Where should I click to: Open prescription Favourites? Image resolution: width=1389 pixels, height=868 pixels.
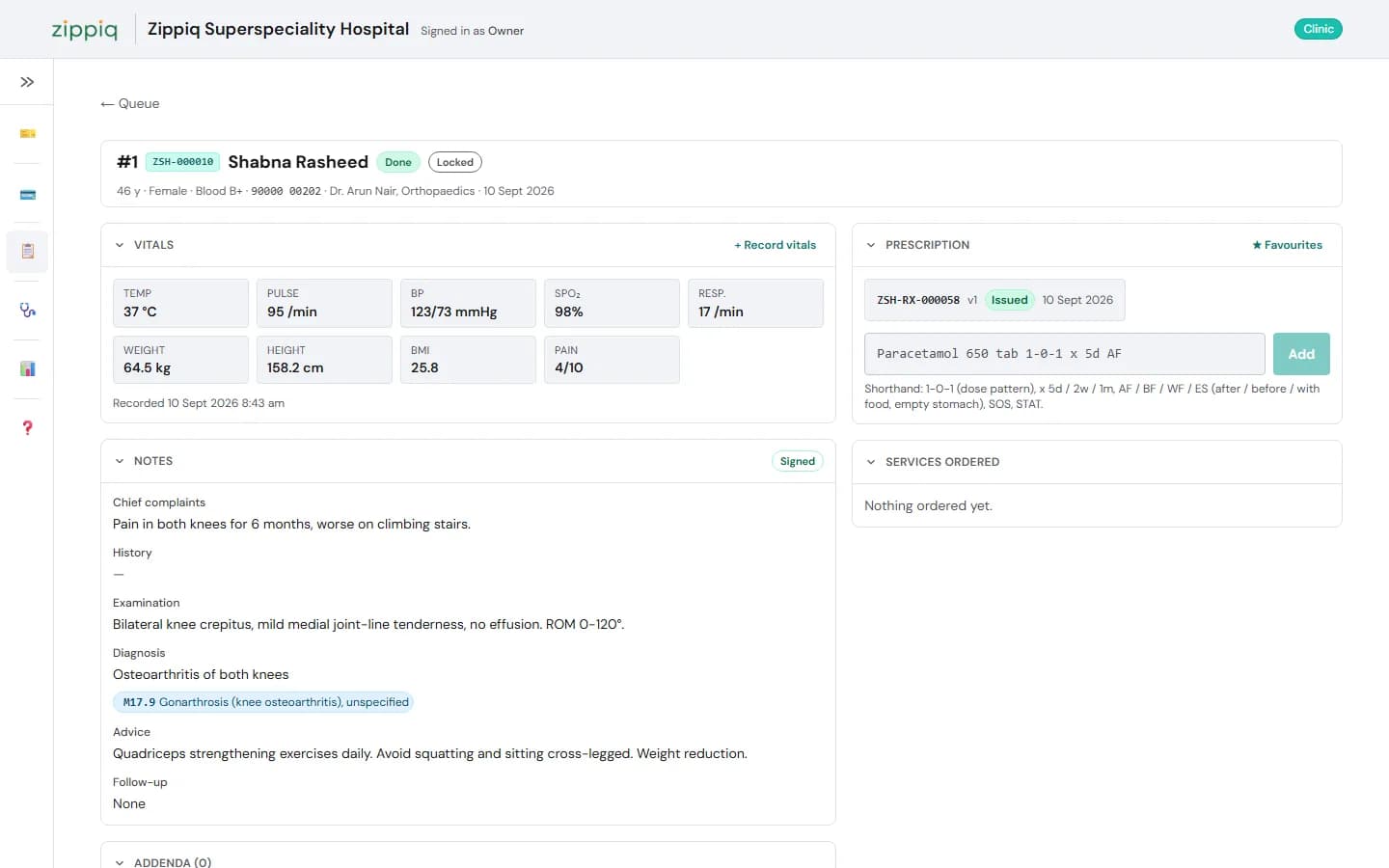click(1287, 245)
